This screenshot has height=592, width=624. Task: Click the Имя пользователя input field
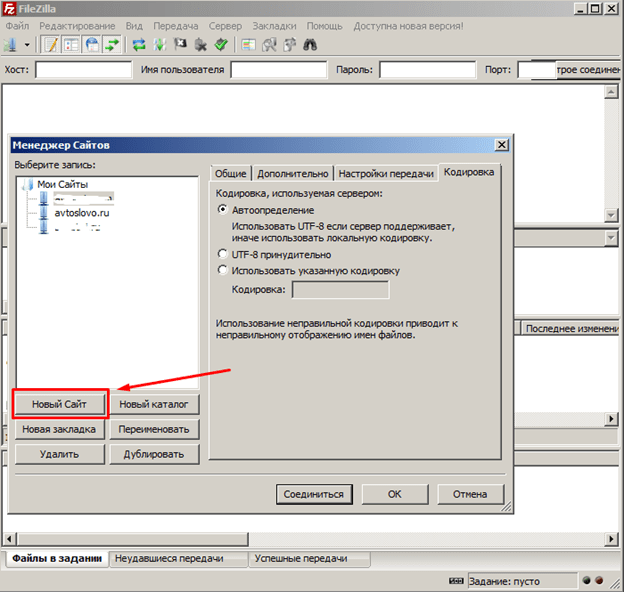(279, 70)
